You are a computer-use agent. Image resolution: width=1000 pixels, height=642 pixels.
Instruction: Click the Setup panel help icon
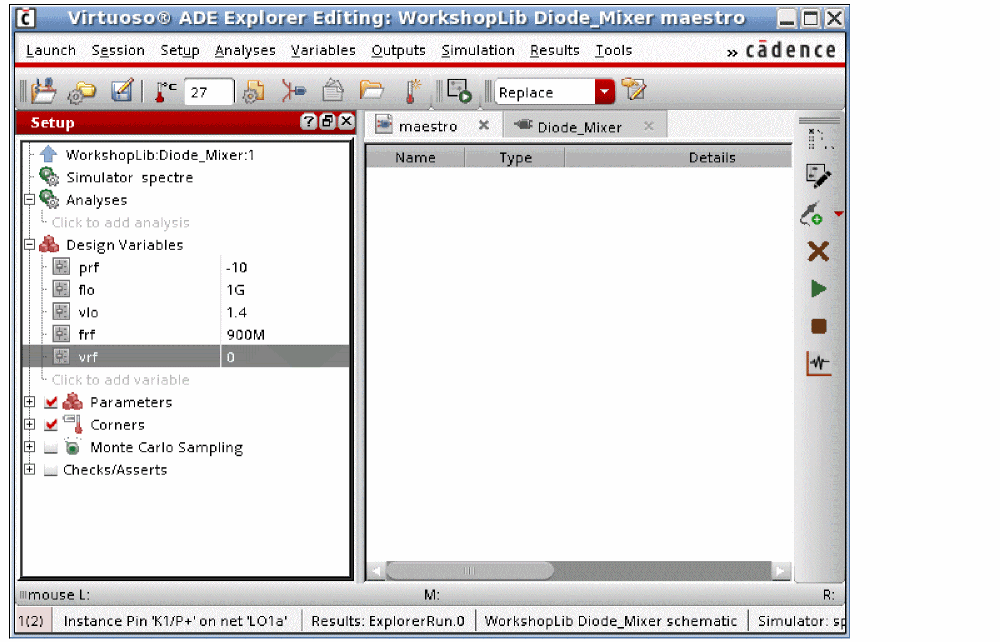coord(308,121)
